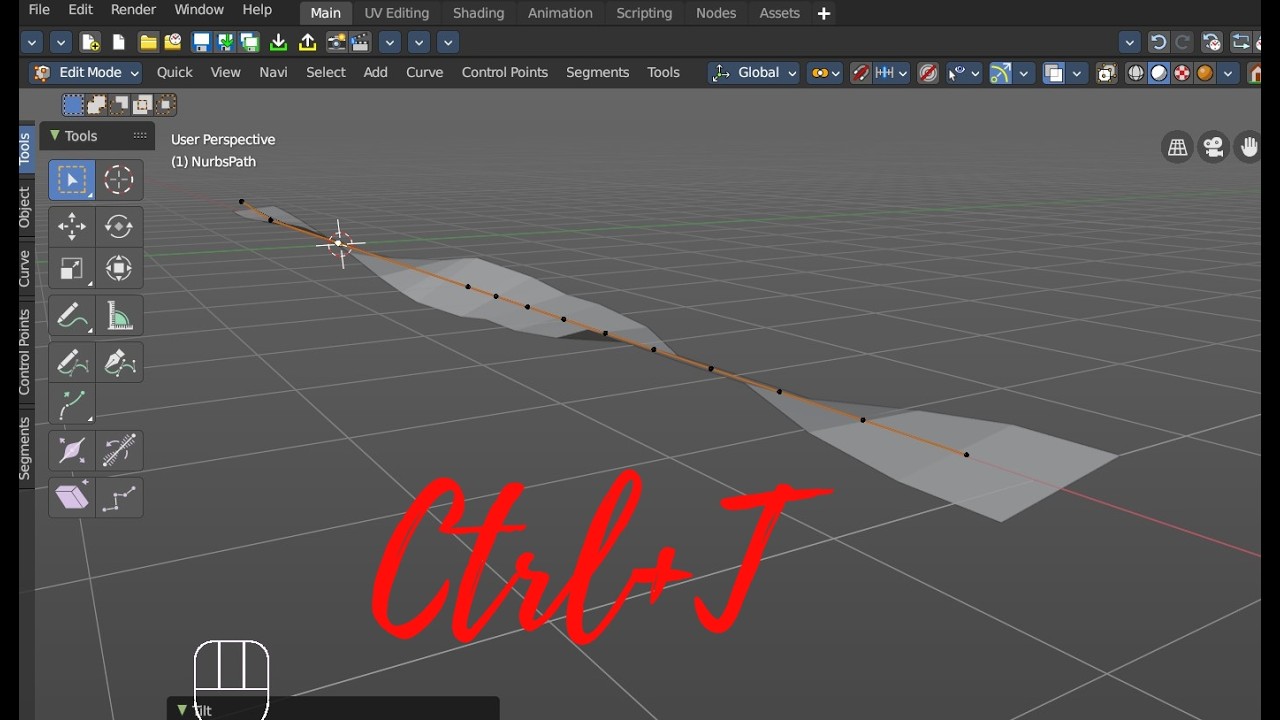Select the Cursor tool
The height and width of the screenshot is (720, 1280).
(119, 180)
